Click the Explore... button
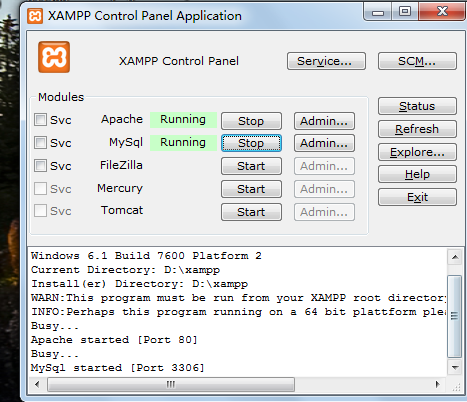 point(417,152)
